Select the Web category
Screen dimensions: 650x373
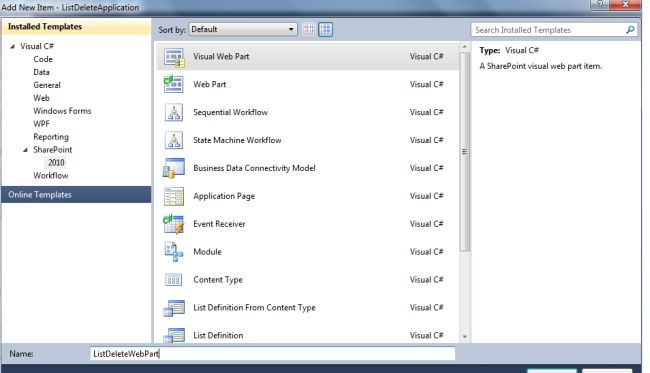[41, 98]
